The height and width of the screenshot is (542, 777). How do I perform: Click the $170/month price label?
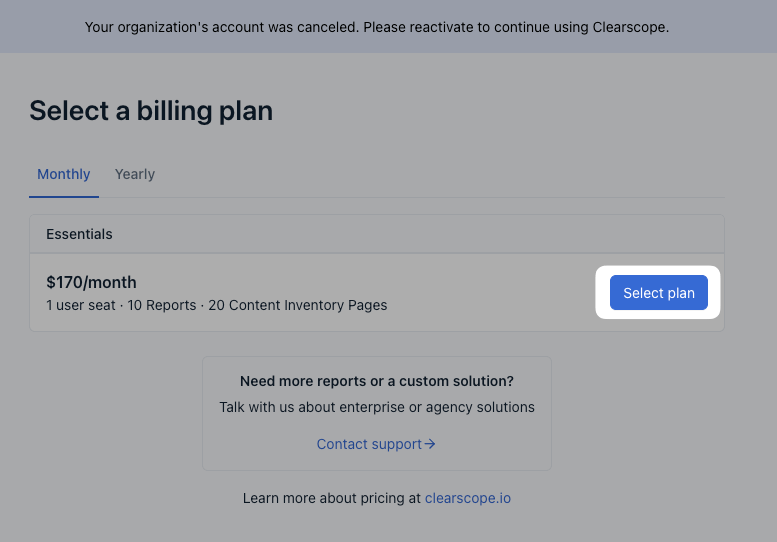click(91, 283)
